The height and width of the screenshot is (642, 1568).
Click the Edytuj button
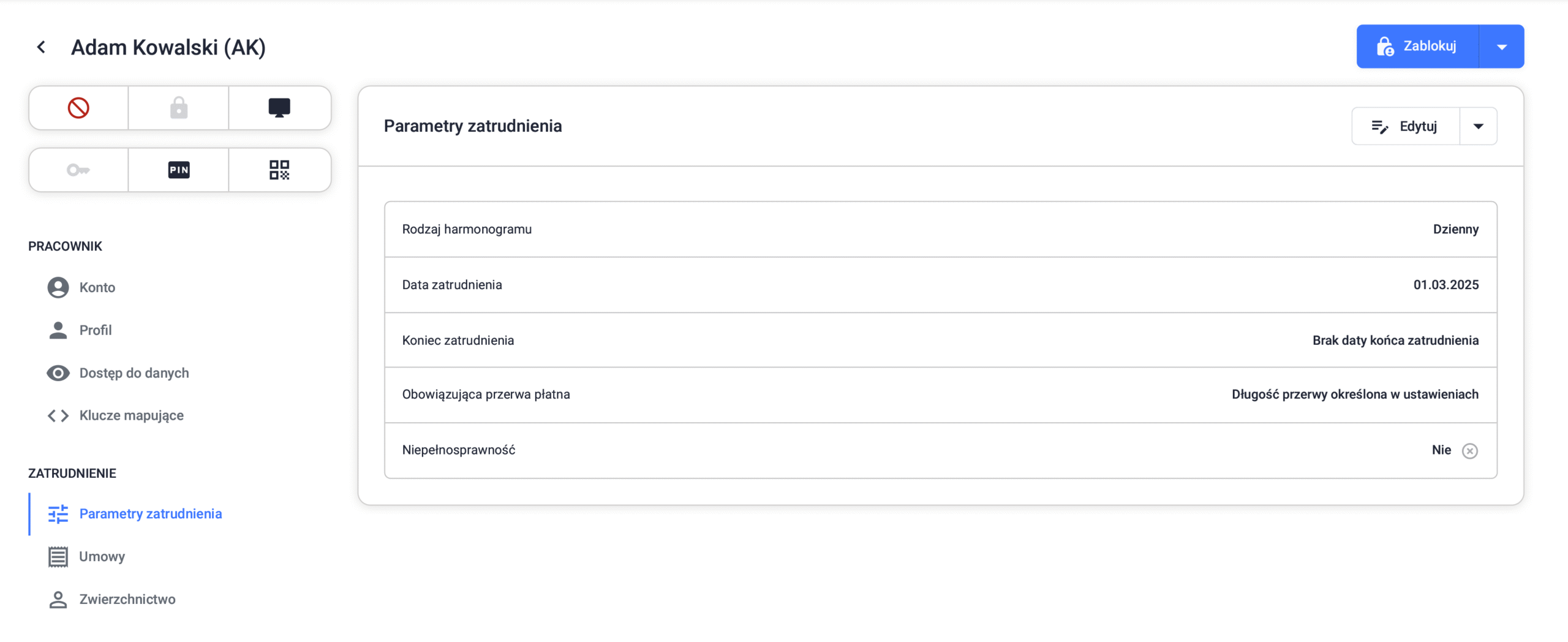coord(1406,126)
